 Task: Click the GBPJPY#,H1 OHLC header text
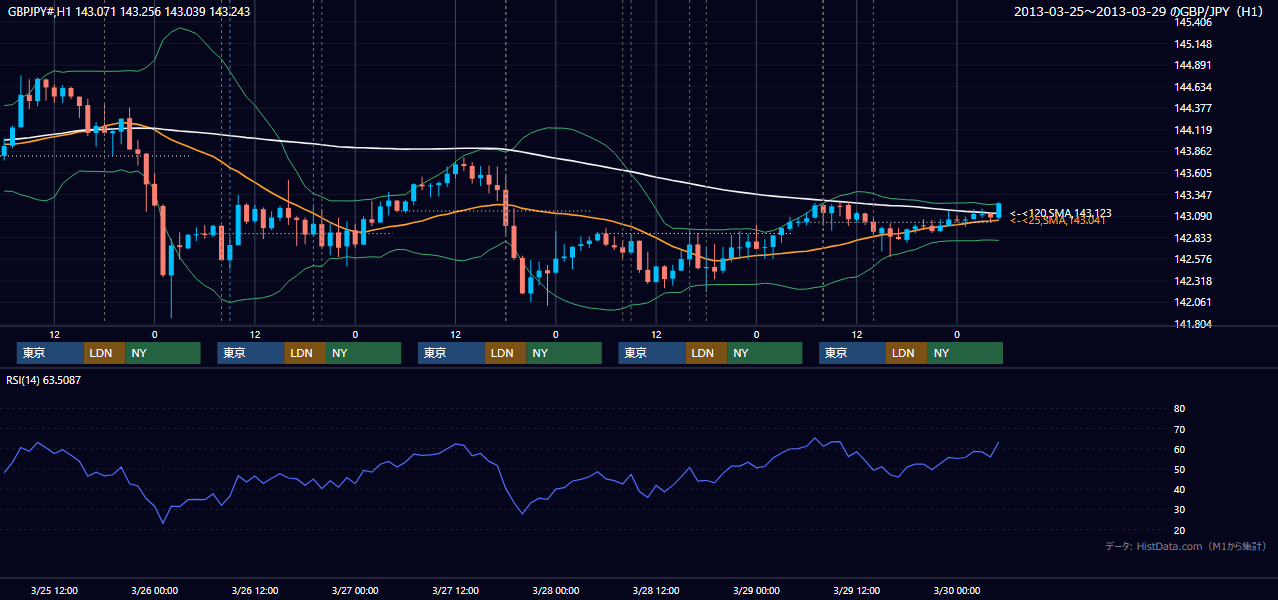click(129, 12)
